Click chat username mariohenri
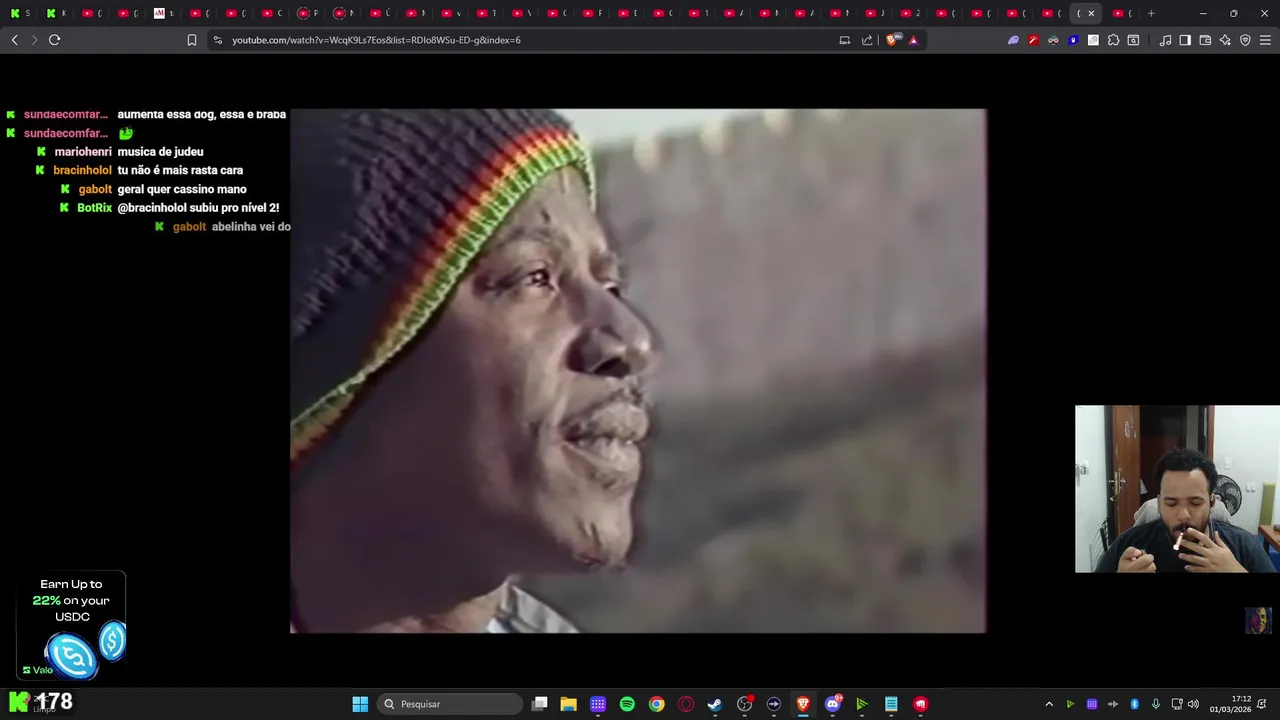 [x=83, y=152]
